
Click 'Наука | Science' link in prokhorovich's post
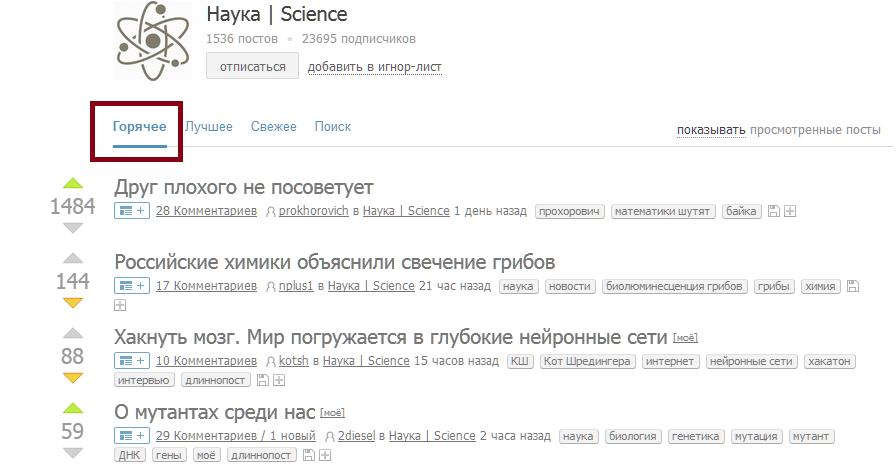pyautogui.click(x=406, y=211)
